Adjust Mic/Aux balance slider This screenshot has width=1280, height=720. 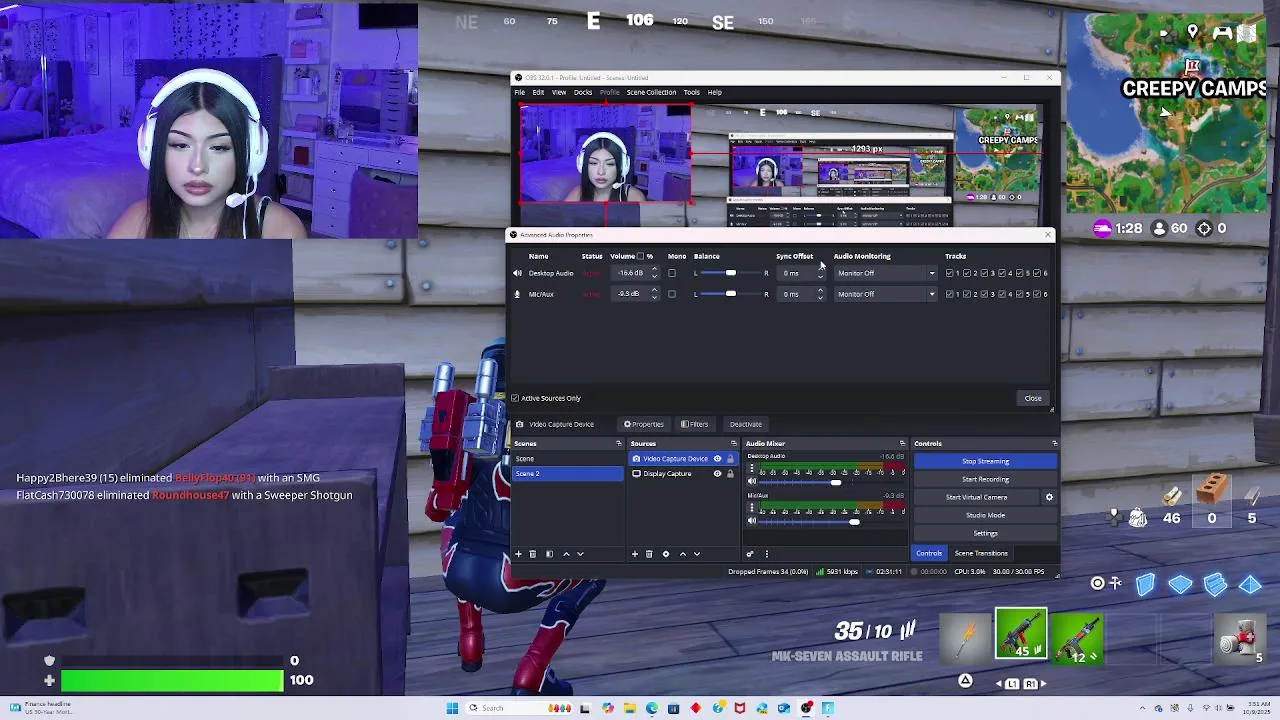[731, 294]
